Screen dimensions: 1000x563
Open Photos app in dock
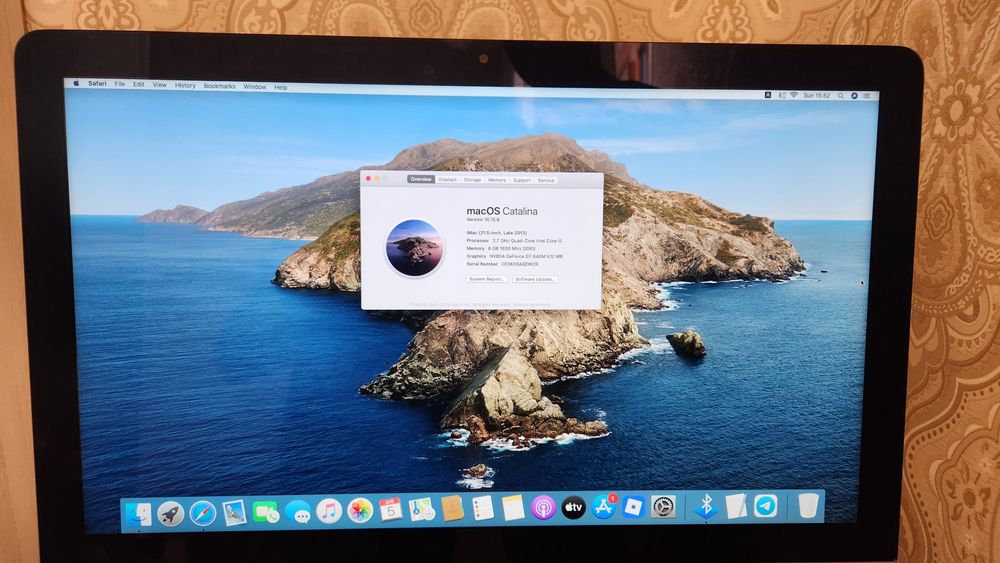360,510
